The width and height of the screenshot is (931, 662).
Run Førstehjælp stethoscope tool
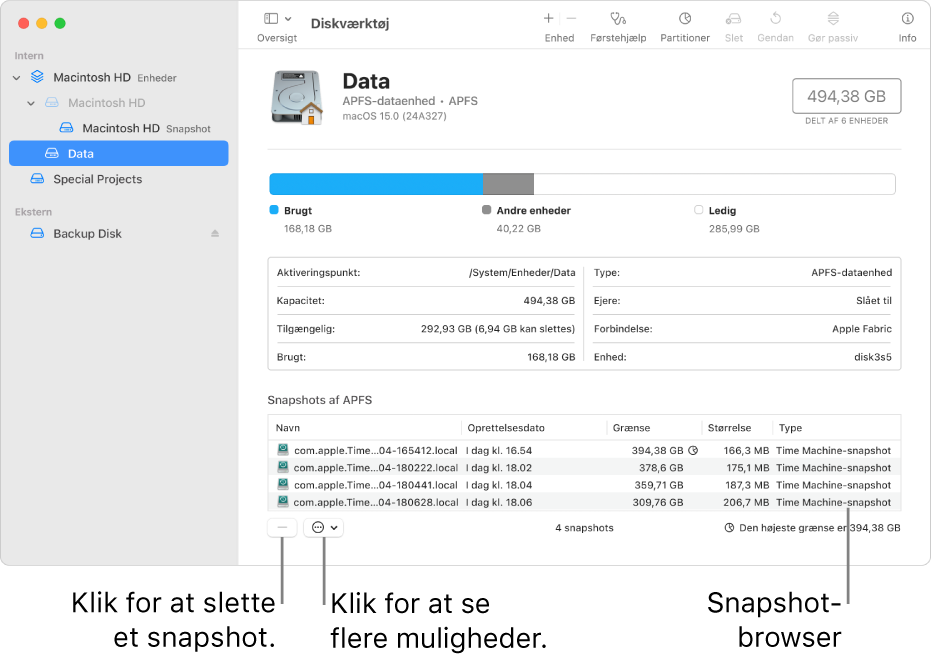click(618, 19)
